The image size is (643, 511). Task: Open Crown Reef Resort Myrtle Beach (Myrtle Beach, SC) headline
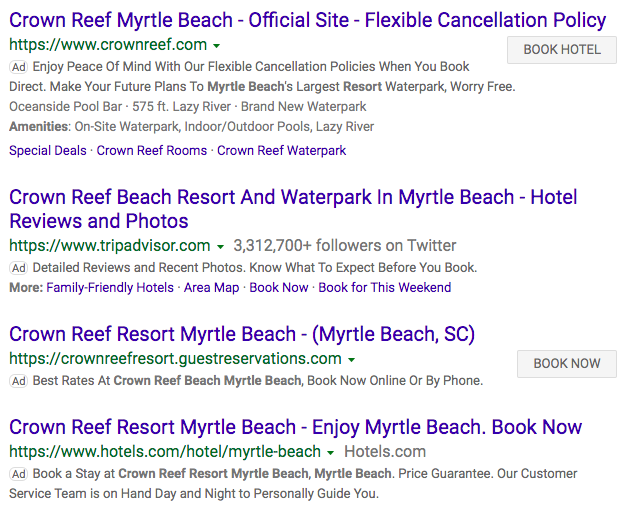pyautogui.click(x=242, y=334)
